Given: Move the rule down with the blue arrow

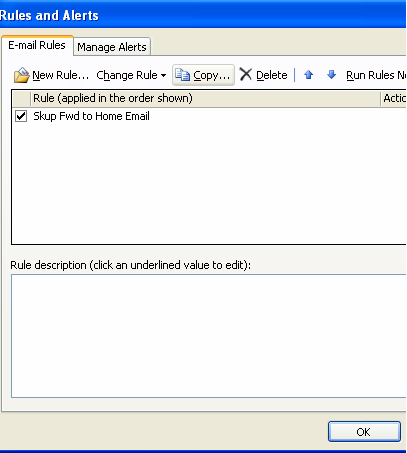Looking at the screenshot, I should click(331, 74).
